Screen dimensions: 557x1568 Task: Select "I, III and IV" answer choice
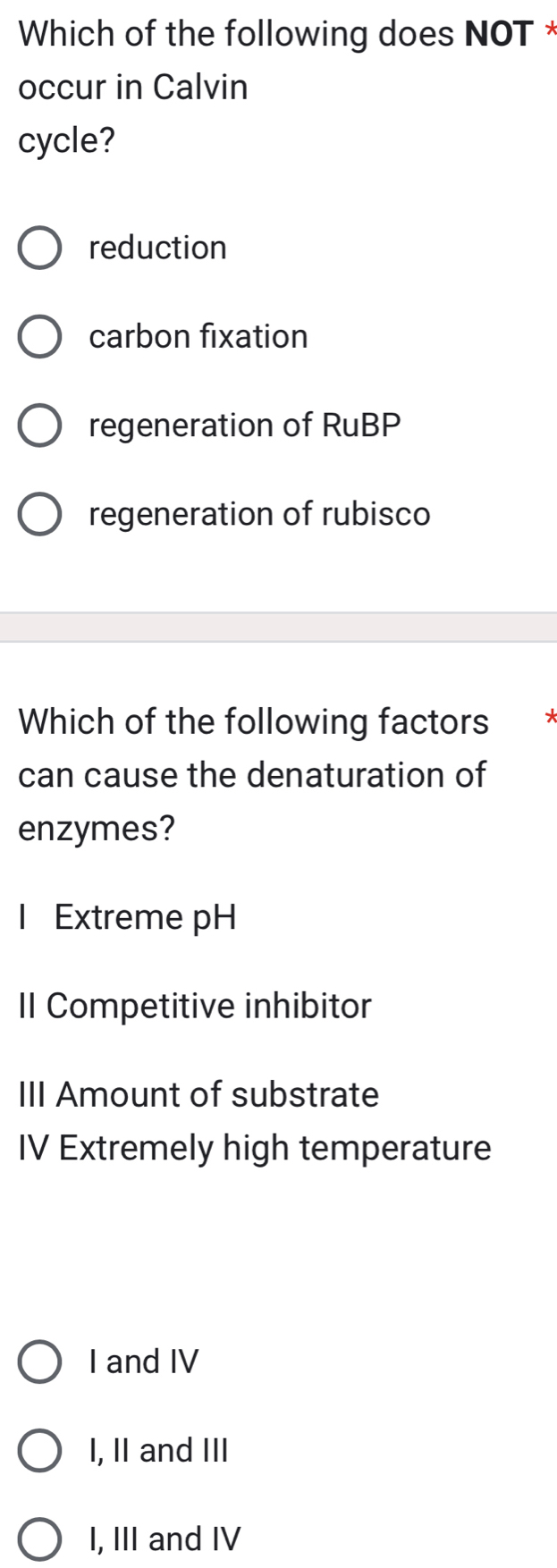[x=39, y=1538]
